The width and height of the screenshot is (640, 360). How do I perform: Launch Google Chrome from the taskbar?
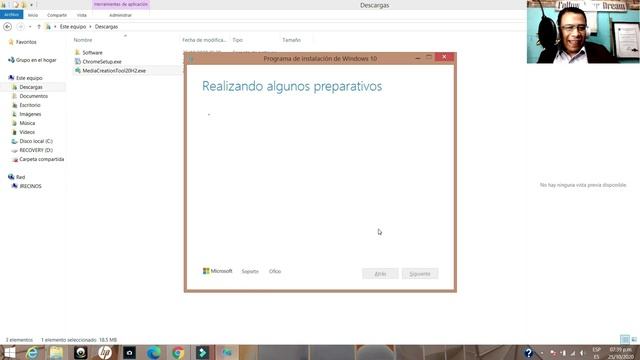178,353
